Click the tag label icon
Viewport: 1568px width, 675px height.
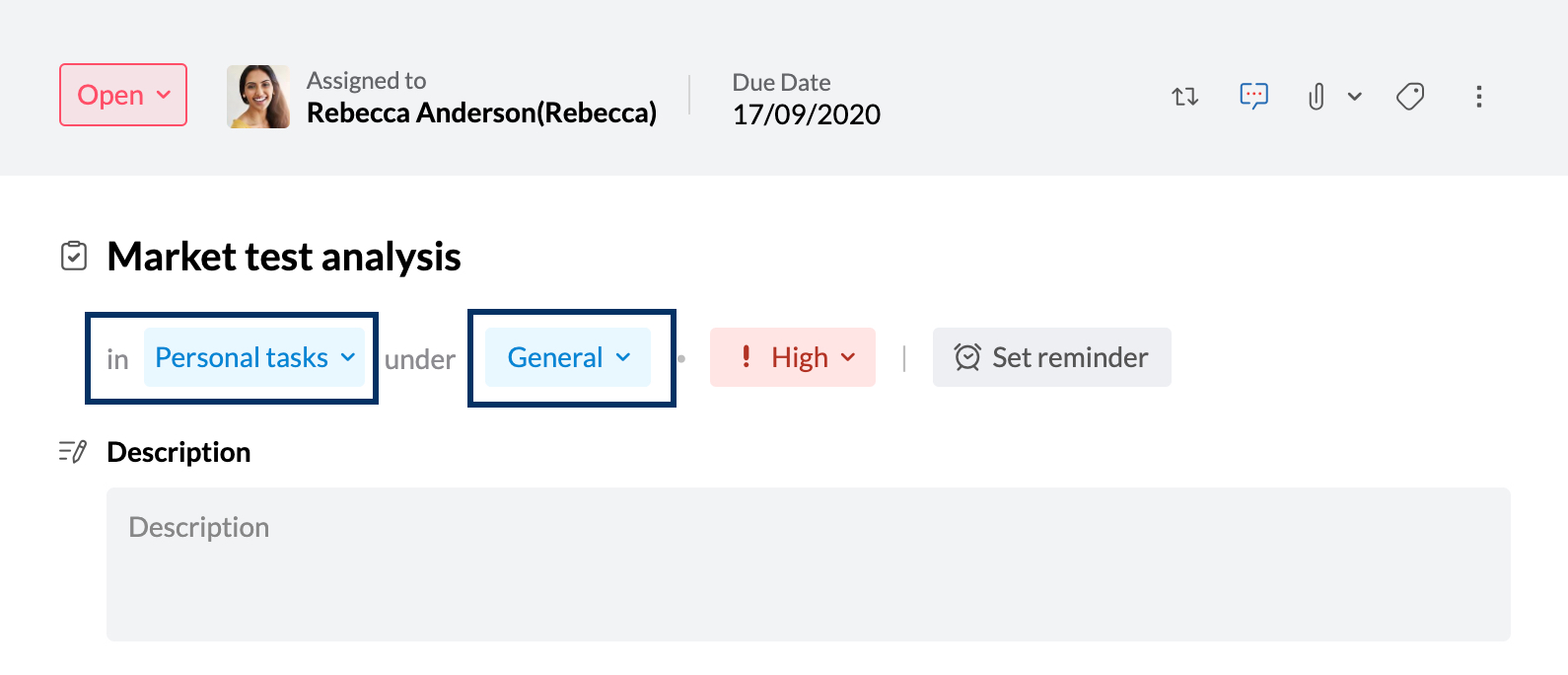tap(1410, 97)
